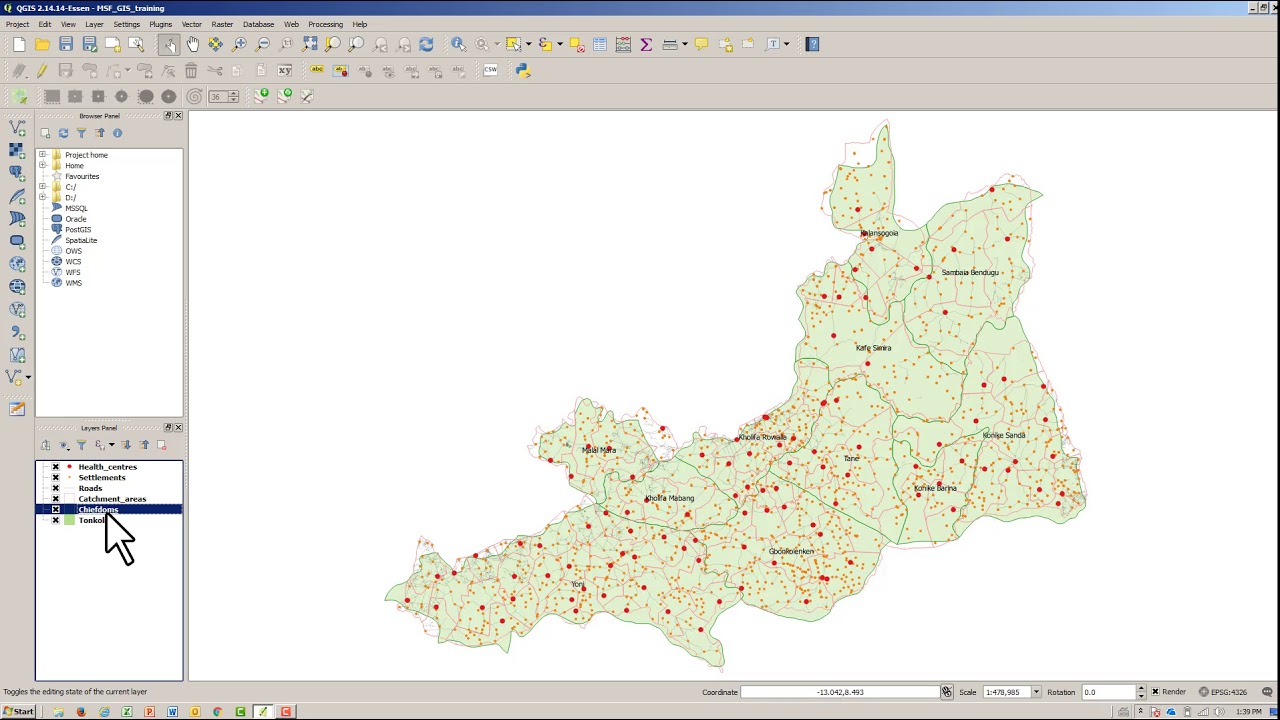Click the Rotation value field
The height and width of the screenshot is (720, 1280).
(x=1108, y=692)
